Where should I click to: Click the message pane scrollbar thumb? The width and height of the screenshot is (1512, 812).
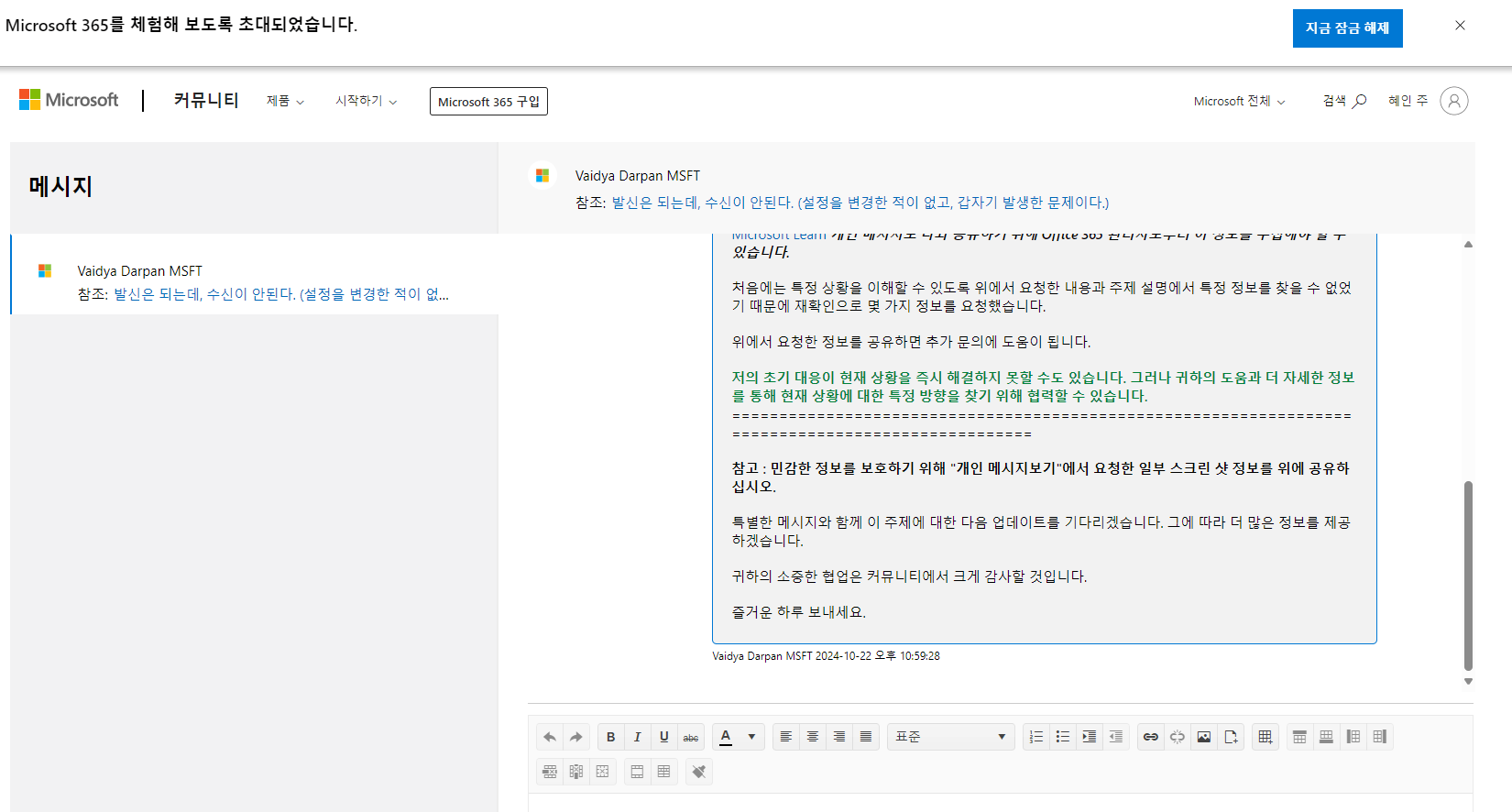[x=1468, y=576]
